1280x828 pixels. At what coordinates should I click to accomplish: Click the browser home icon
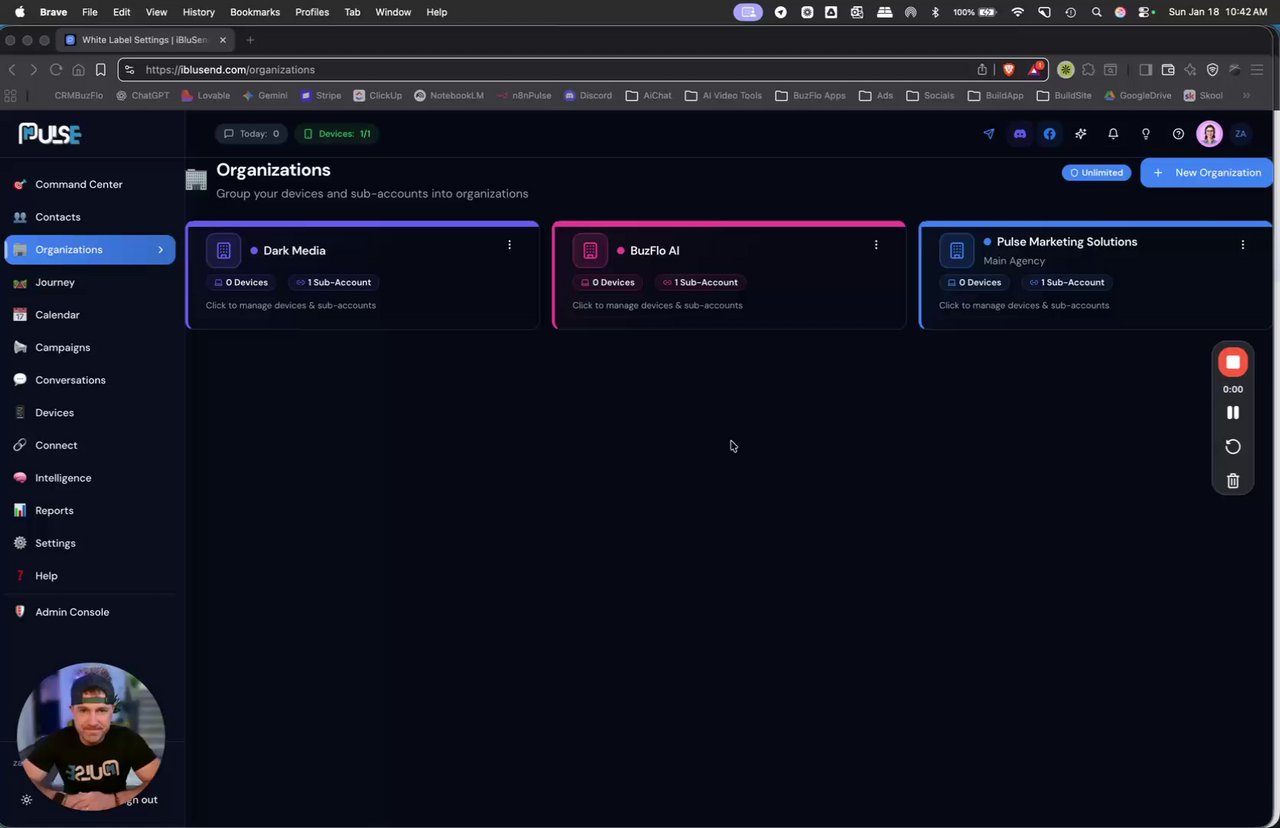(78, 70)
